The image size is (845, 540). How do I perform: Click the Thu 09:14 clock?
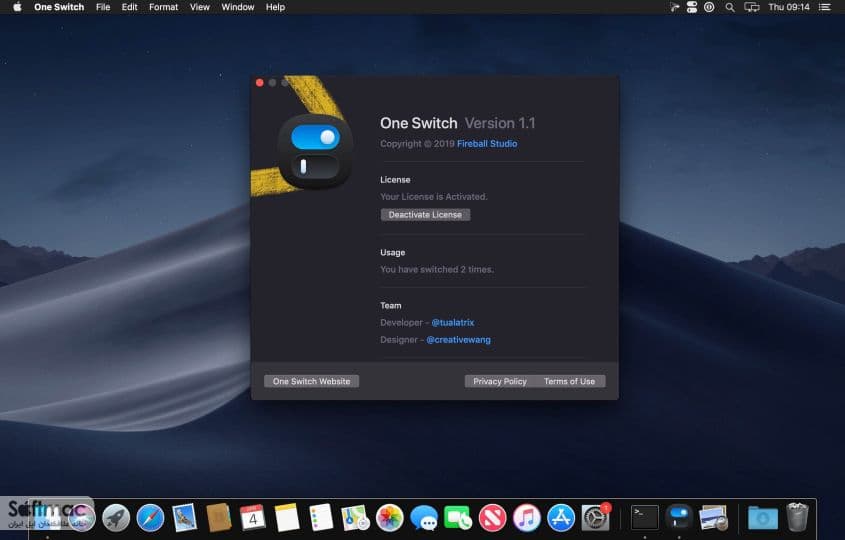(789, 7)
